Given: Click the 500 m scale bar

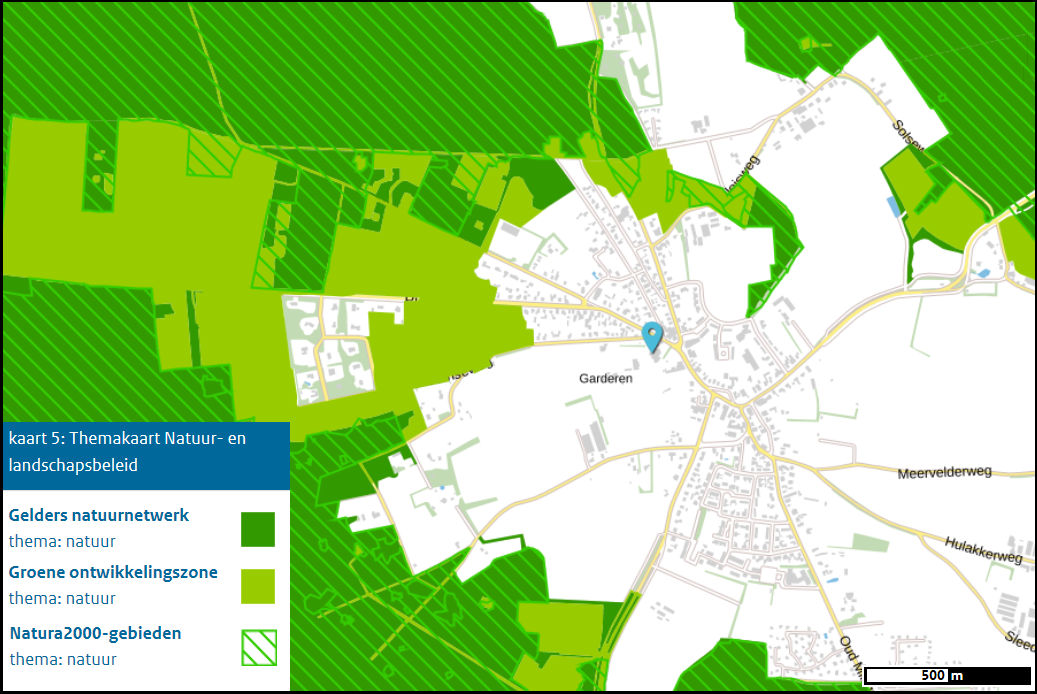Looking at the screenshot, I should (945, 676).
